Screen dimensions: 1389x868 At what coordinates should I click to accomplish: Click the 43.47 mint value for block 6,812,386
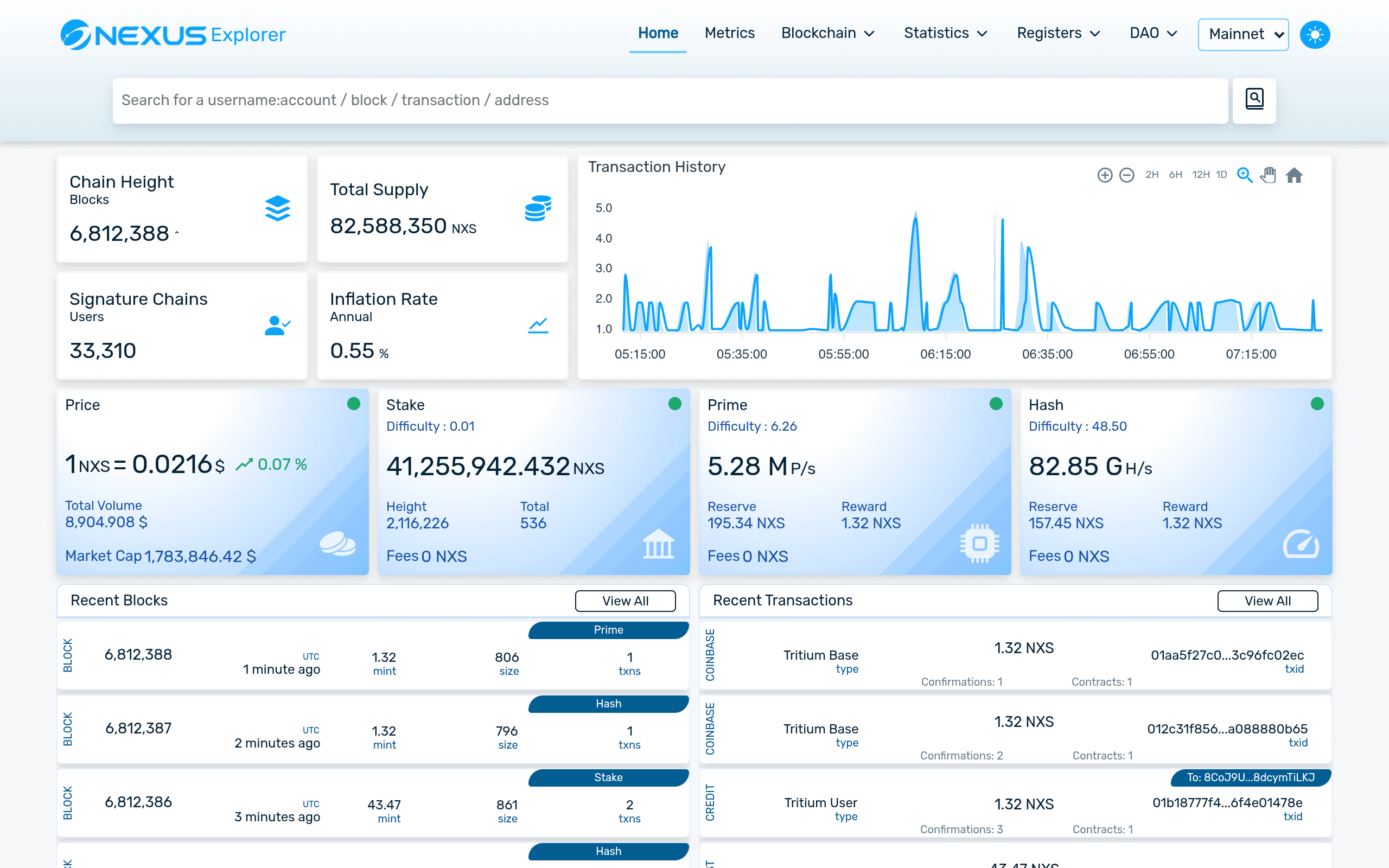384,805
